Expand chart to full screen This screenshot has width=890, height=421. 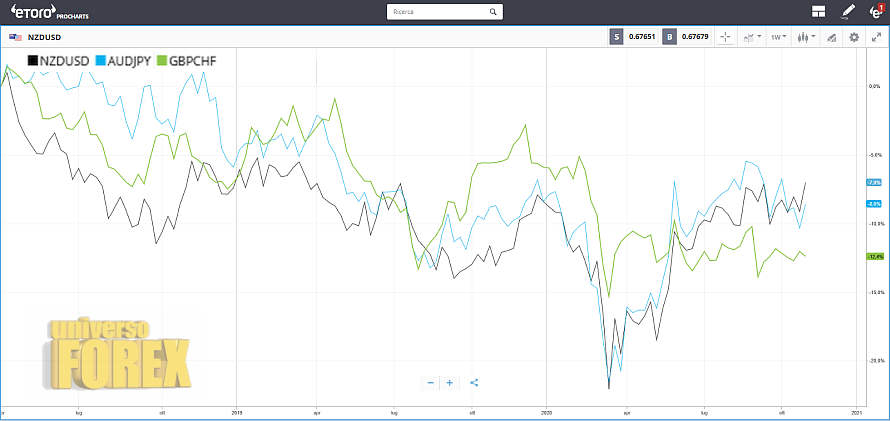tap(877, 37)
